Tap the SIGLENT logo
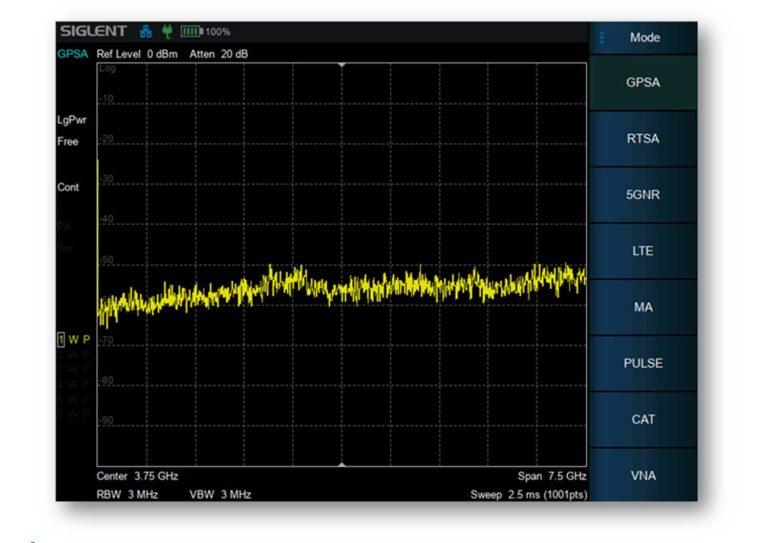Screen dimensions: 768x543 point(96,32)
